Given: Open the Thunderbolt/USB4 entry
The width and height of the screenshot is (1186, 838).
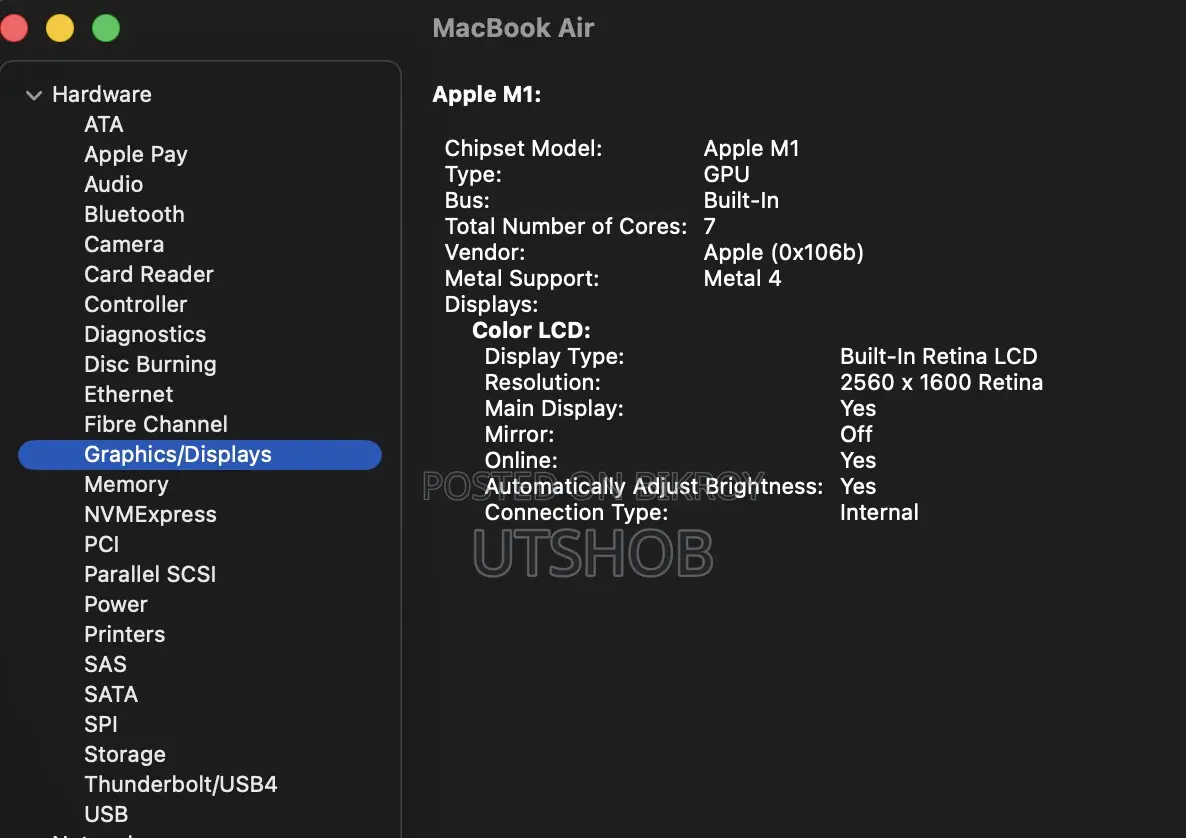Looking at the screenshot, I should 181,784.
